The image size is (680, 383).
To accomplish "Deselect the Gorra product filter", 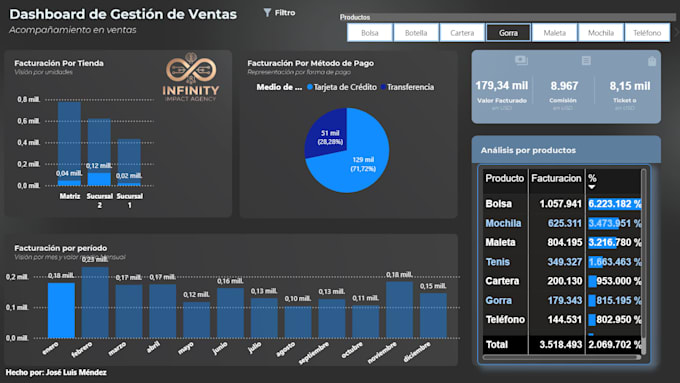I will pyautogui.click(x=508, y=33).
